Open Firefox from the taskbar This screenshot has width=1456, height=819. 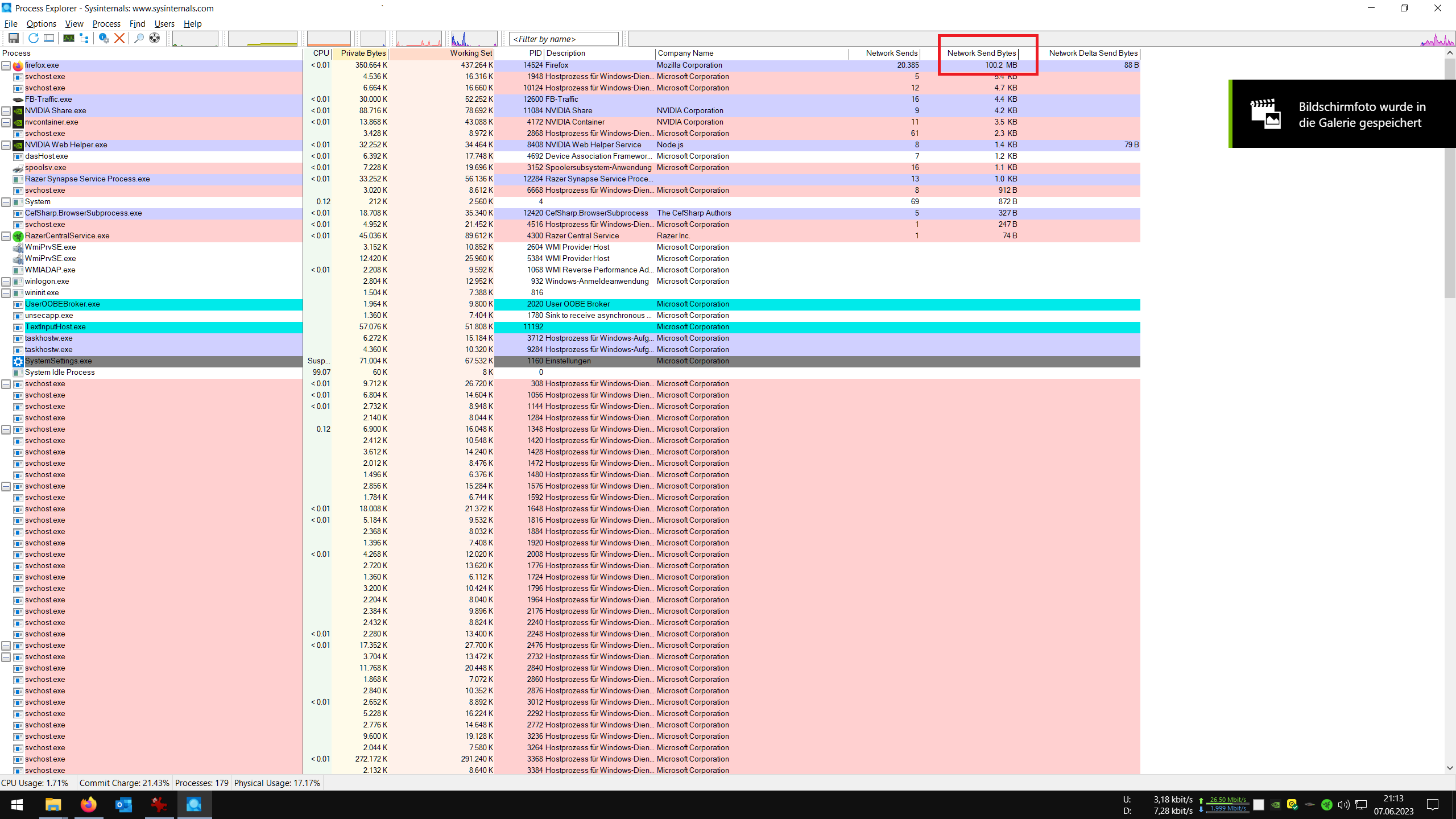point(88,805)
